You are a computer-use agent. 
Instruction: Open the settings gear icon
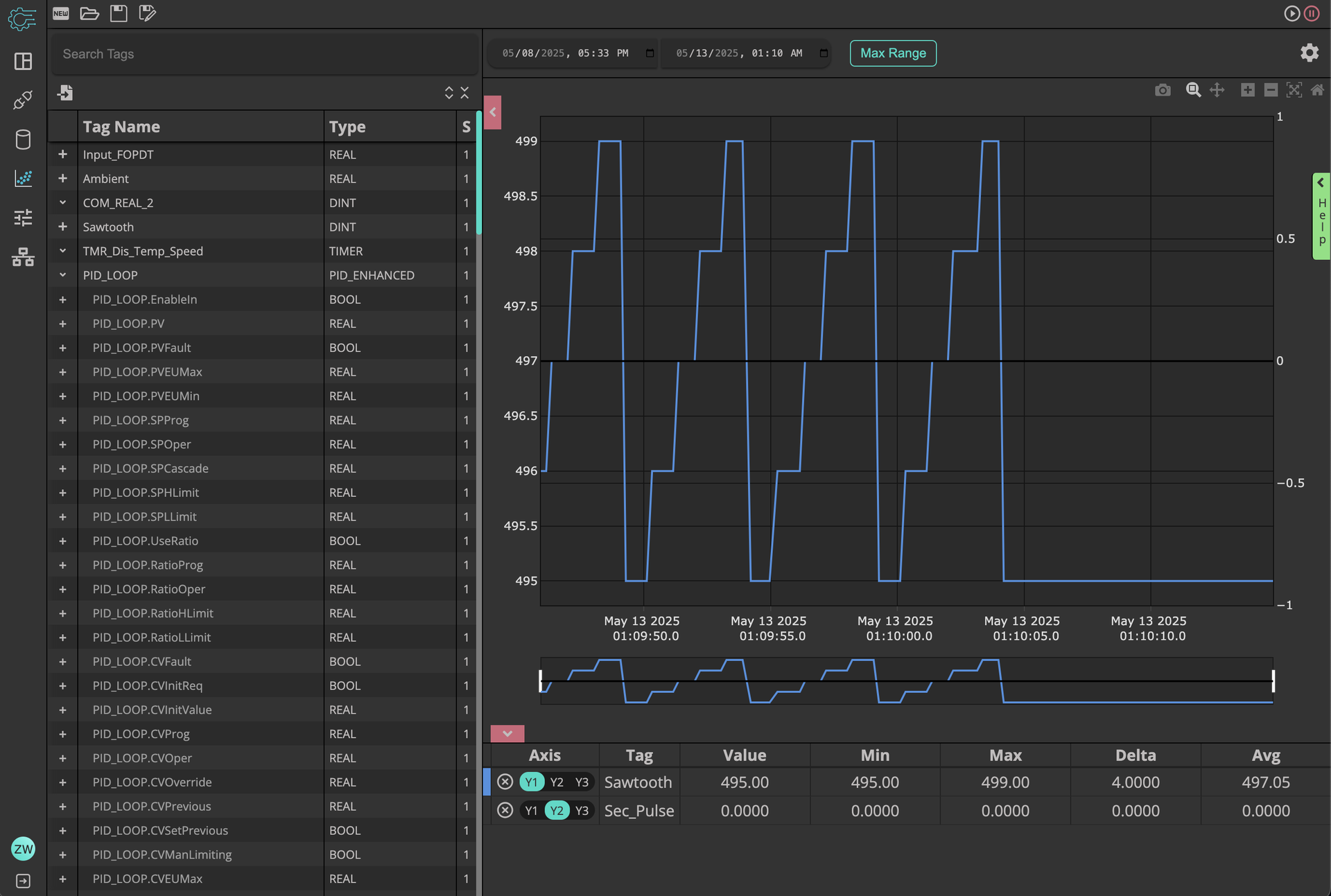tap(1309, 53)
